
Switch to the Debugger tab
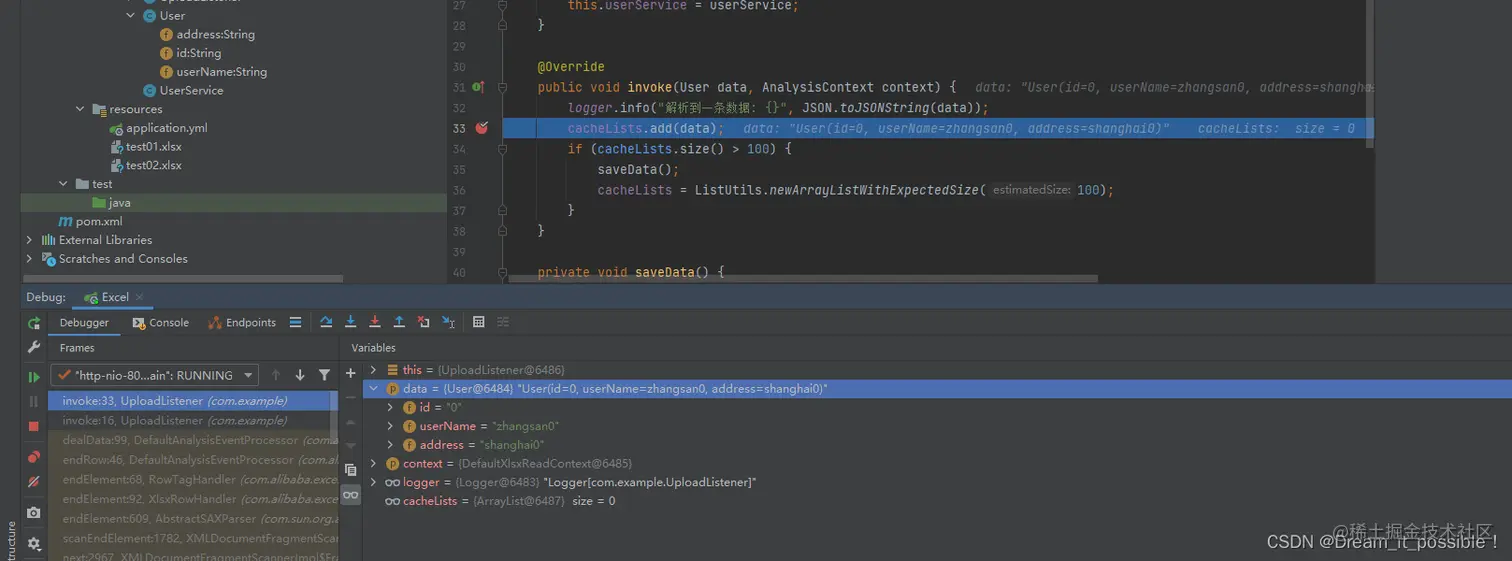(84, 323)
